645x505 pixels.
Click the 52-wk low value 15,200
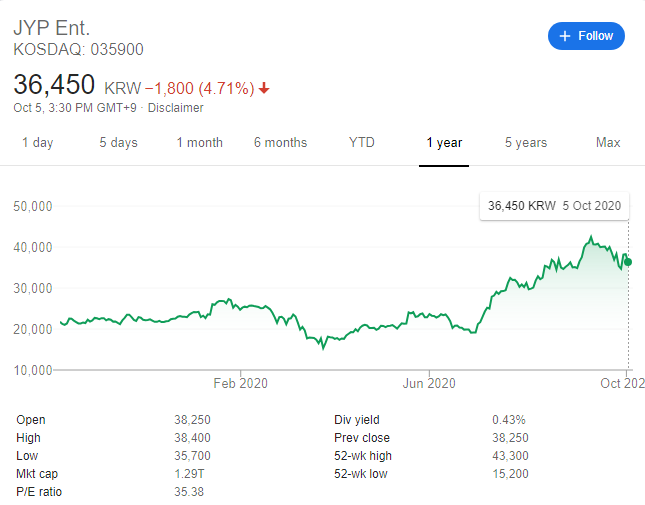pyautogui.click(x=510, y=474)
